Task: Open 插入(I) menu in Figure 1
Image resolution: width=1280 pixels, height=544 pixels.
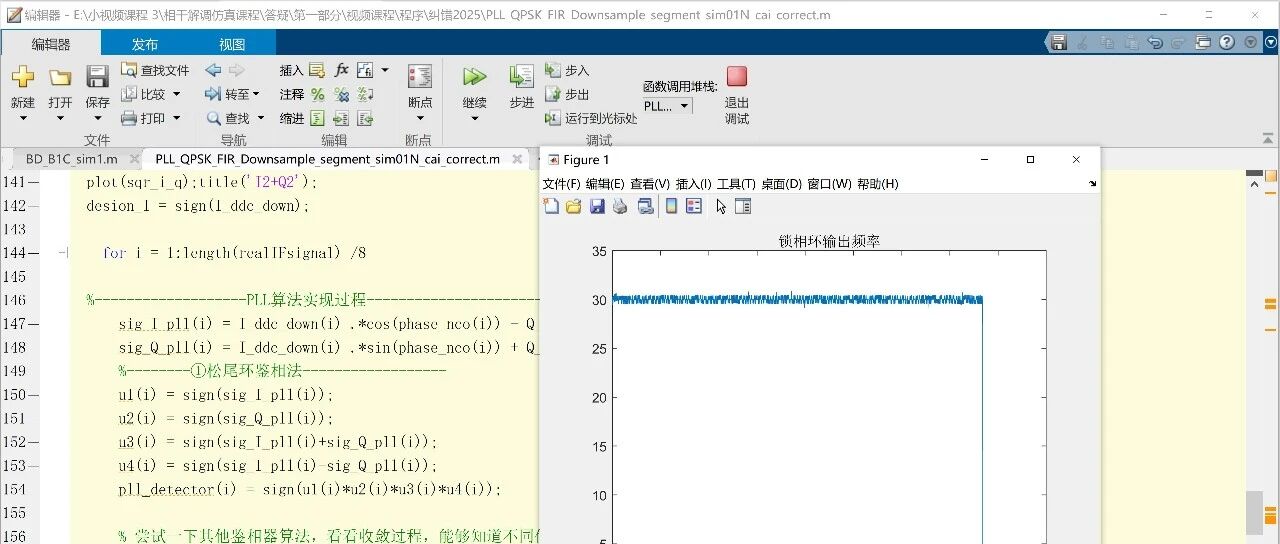Action: coord(693,184)
